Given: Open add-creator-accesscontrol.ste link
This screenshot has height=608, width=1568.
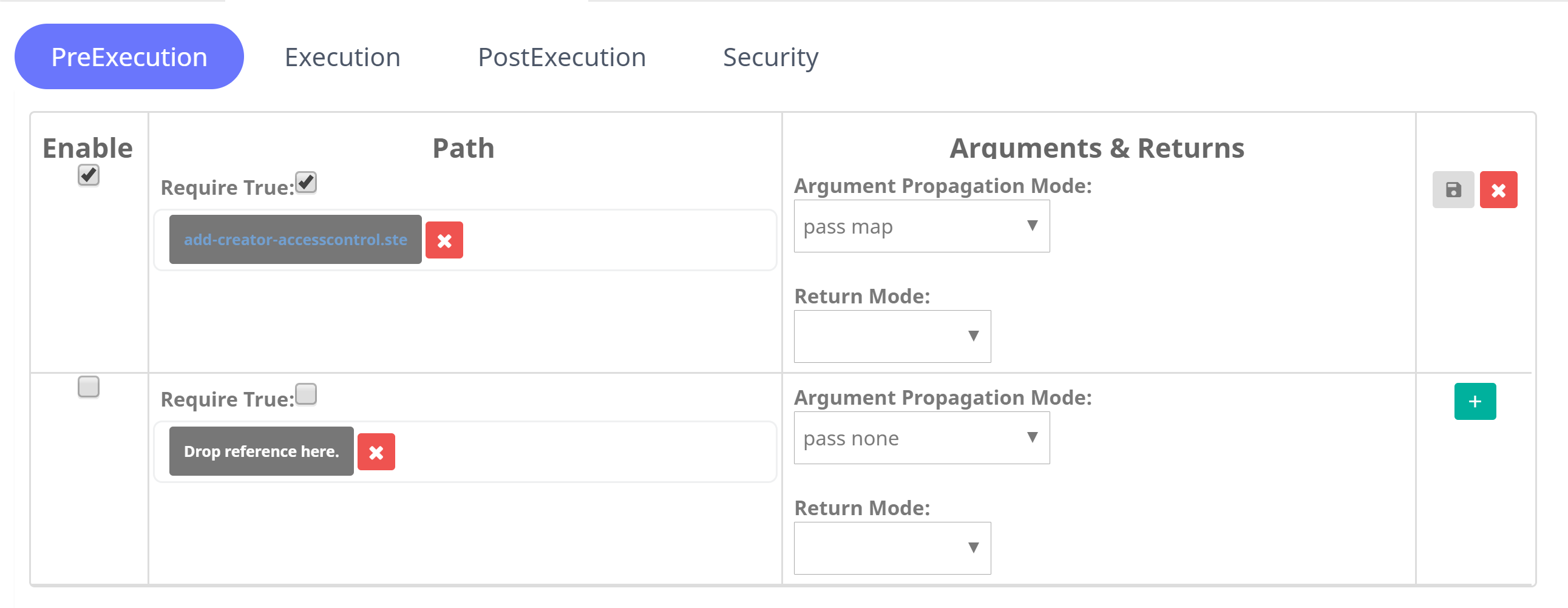Looking at the screenshot, I should (x=295, y=240).
